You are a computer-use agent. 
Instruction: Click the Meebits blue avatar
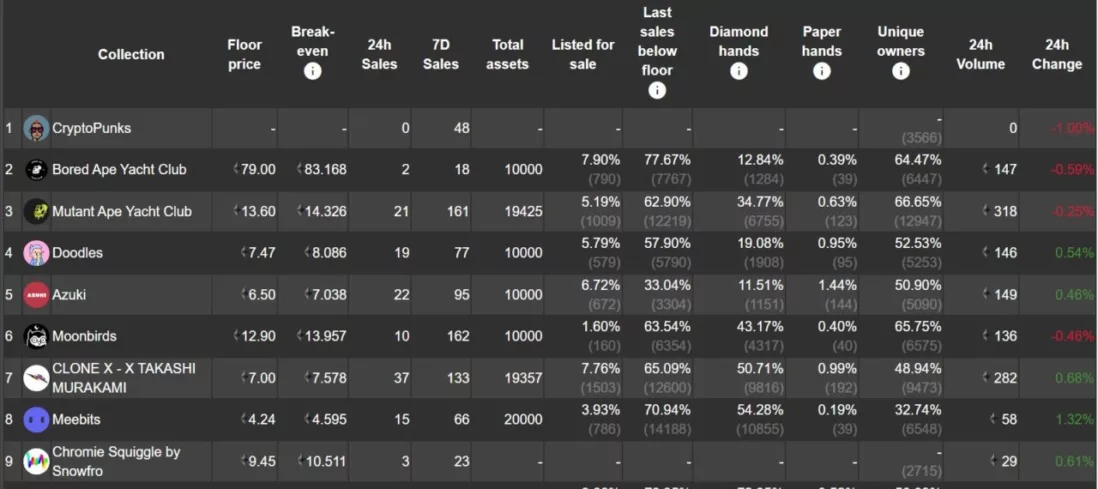tap(36, 420)
